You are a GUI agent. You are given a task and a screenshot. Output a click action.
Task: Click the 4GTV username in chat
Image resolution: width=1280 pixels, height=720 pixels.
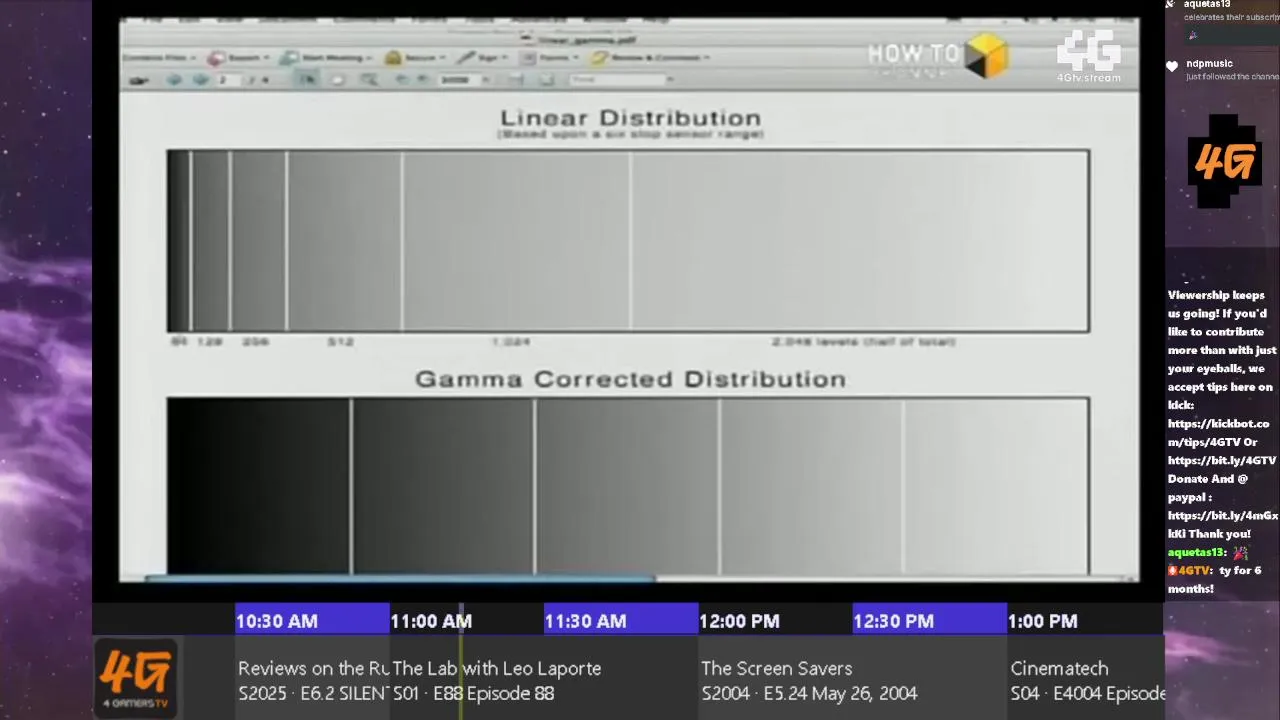pyautogui.click(x=1194, y=571)
